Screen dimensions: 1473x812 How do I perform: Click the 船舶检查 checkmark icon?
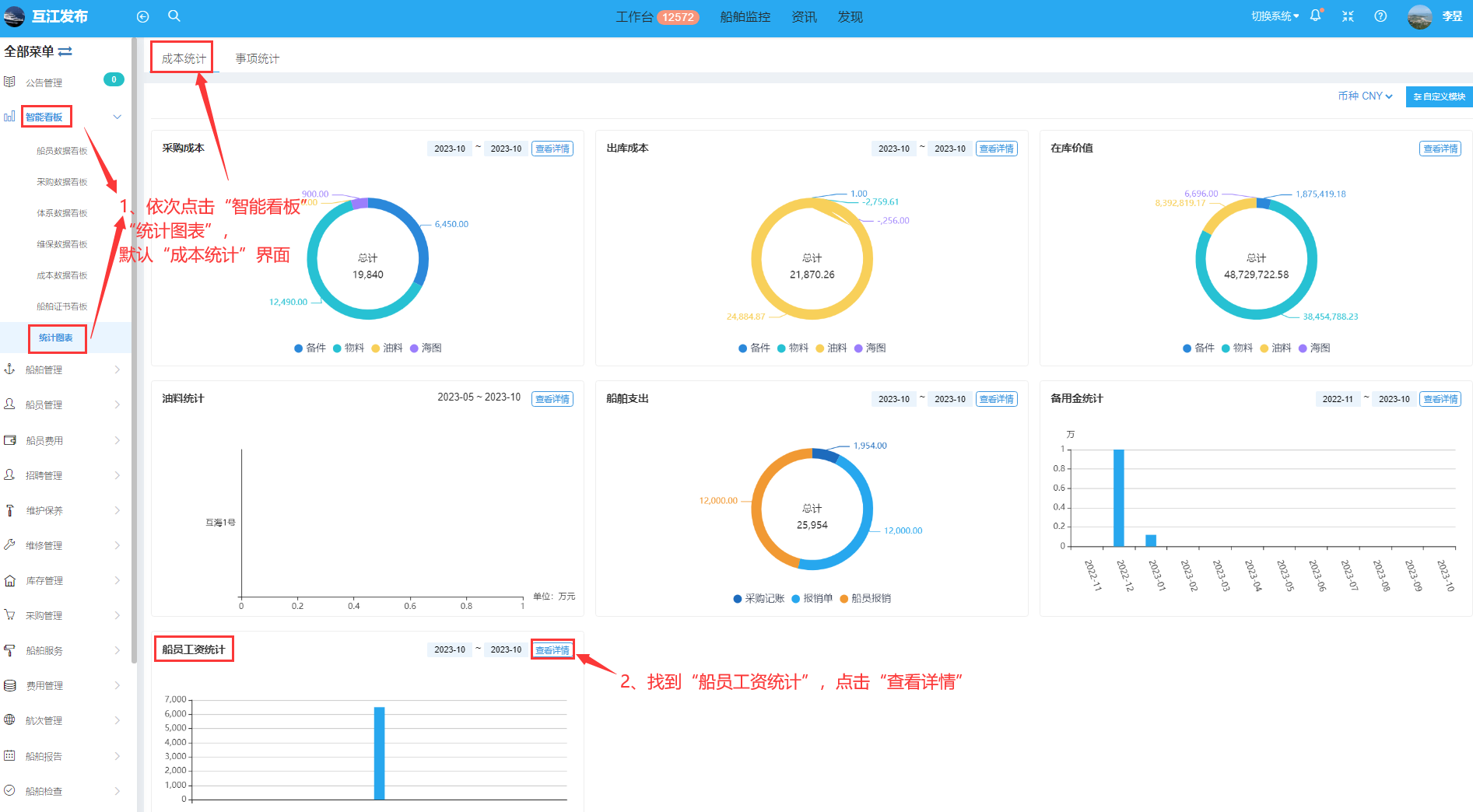(9, 790)
